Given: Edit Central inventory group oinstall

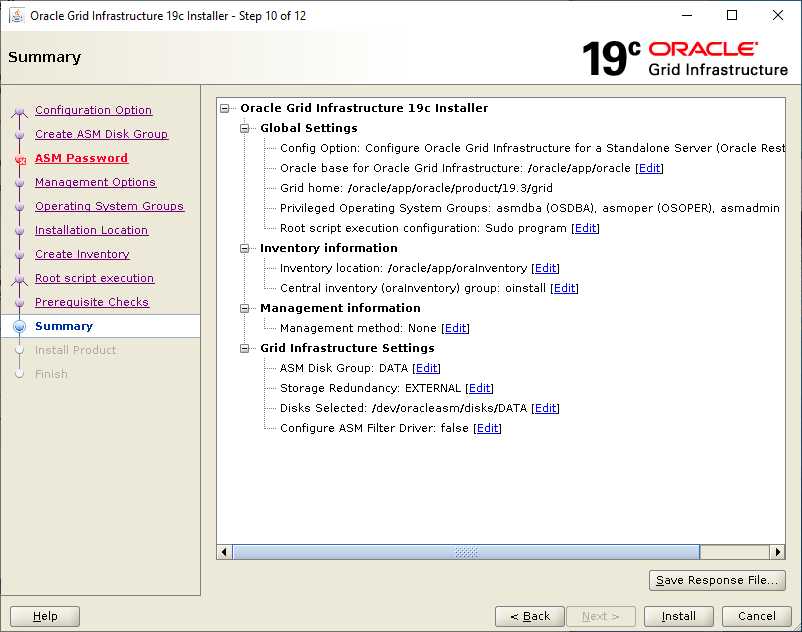Looking at the screenshot, I should [565, 288].
